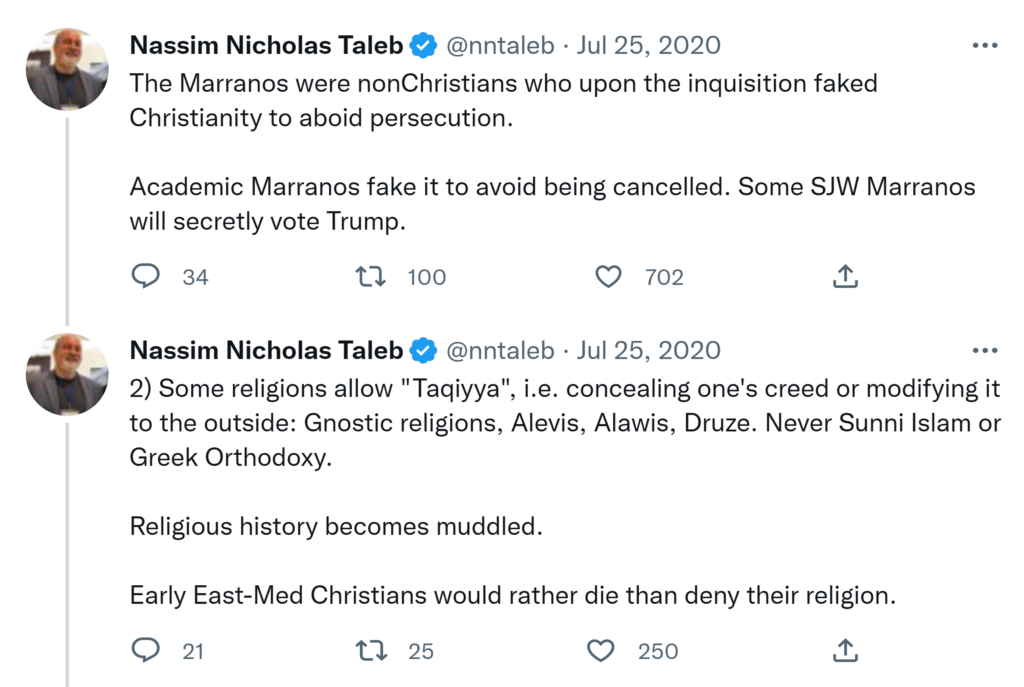Viewport: 1024px width, 687px height.
Task: Like the first tweet with 702 likes
Action: pos(608,276)
